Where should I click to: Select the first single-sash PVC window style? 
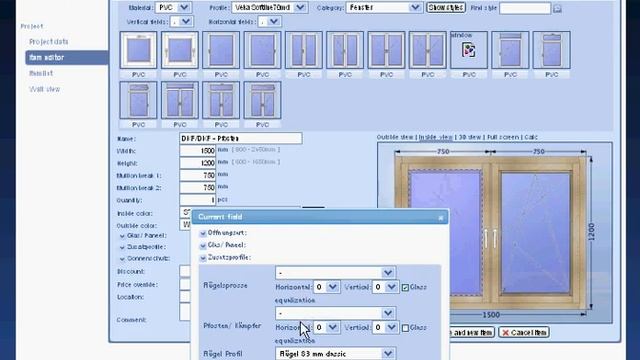pos(138,50)
